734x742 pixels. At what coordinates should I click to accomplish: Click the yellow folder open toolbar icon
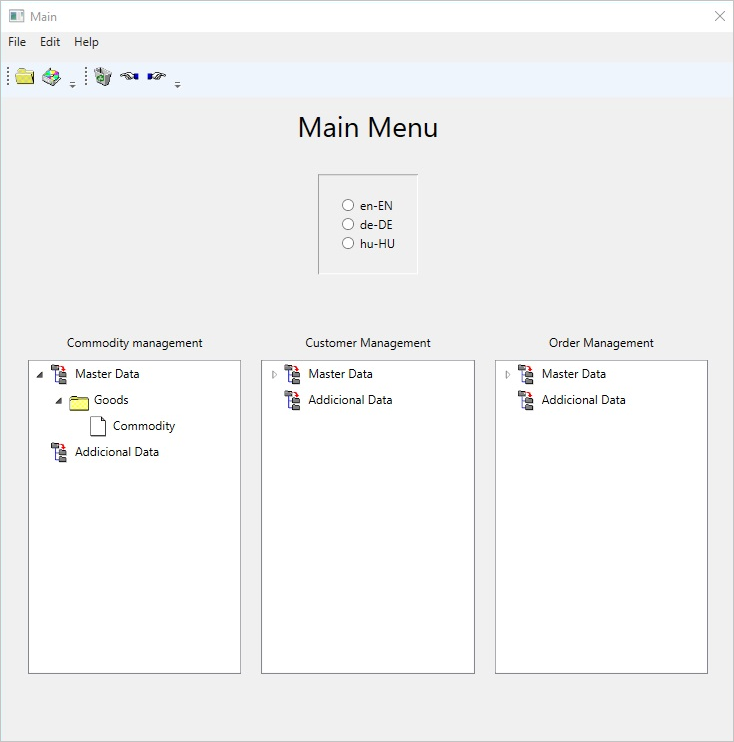click(25, 77)
